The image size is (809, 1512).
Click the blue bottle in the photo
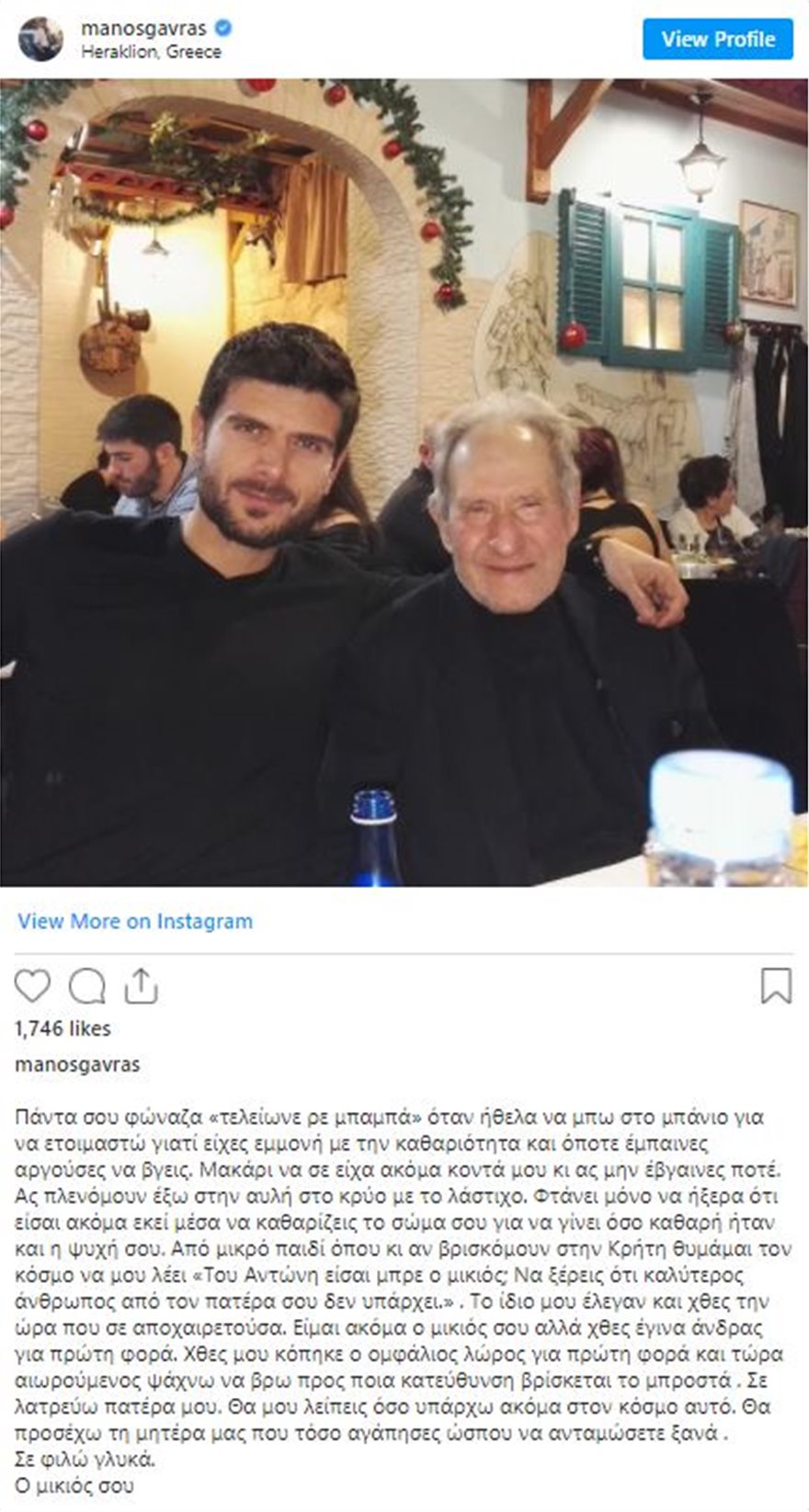pos(373,838)
